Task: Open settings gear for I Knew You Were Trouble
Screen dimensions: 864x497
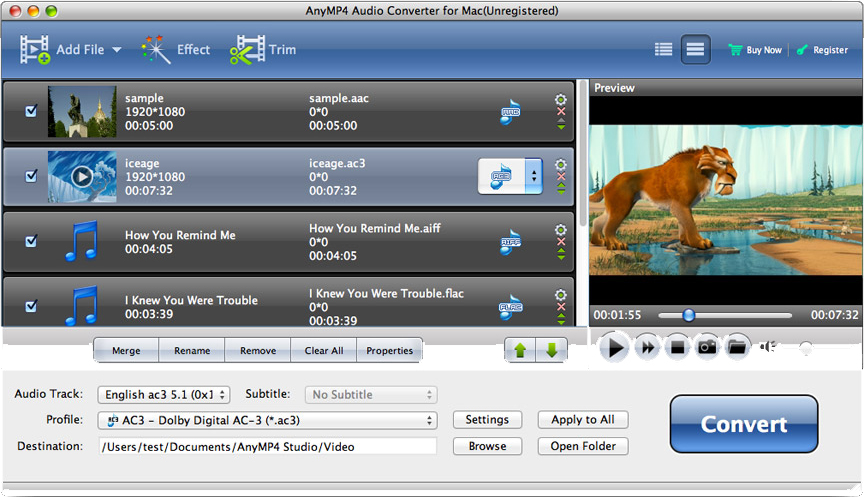Action: [560, 294]
